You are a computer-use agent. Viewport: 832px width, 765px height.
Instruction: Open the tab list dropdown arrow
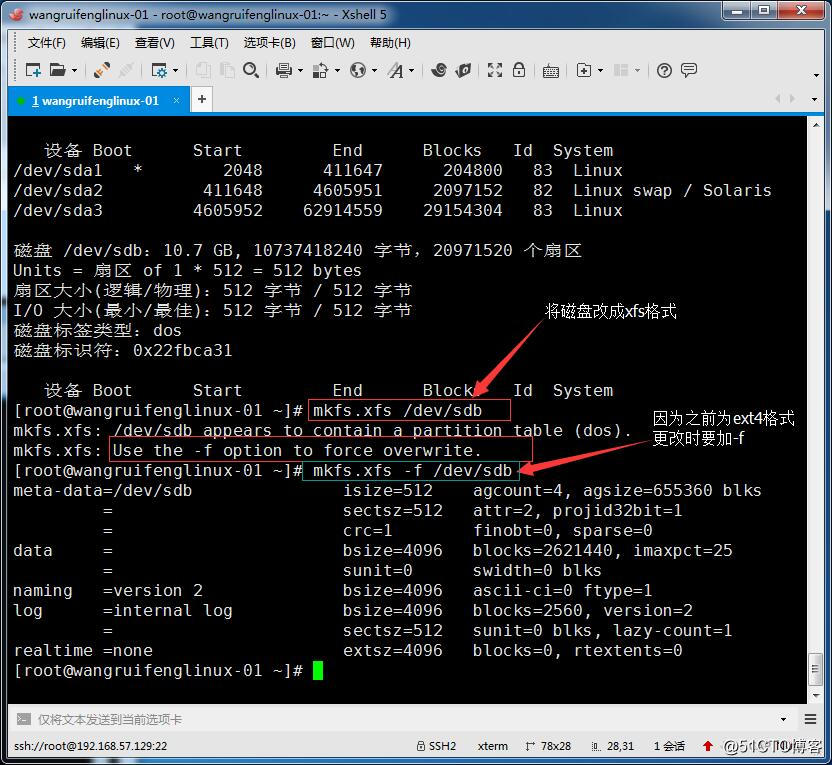click(814, 99)
